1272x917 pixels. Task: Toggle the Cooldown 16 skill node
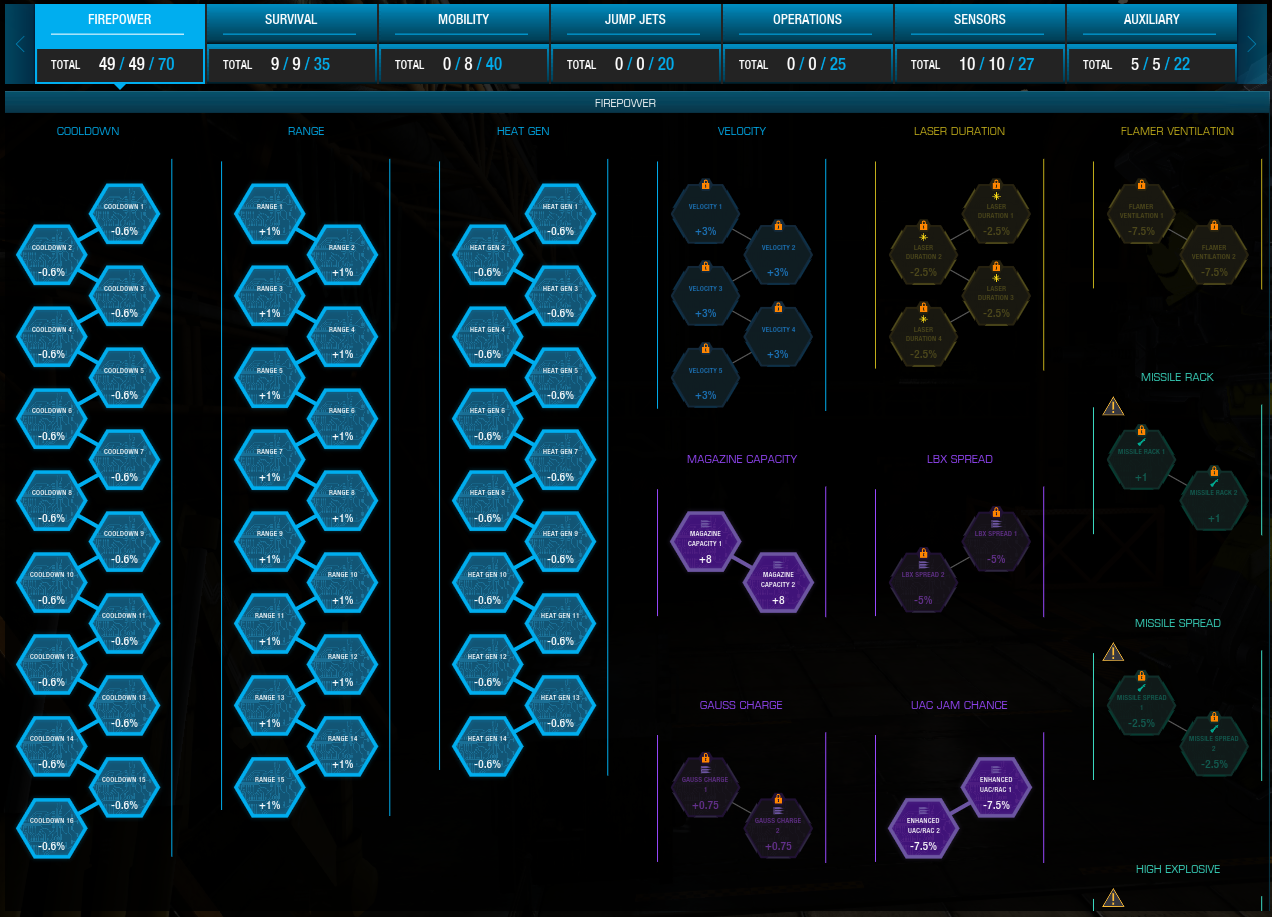[51, 831]
